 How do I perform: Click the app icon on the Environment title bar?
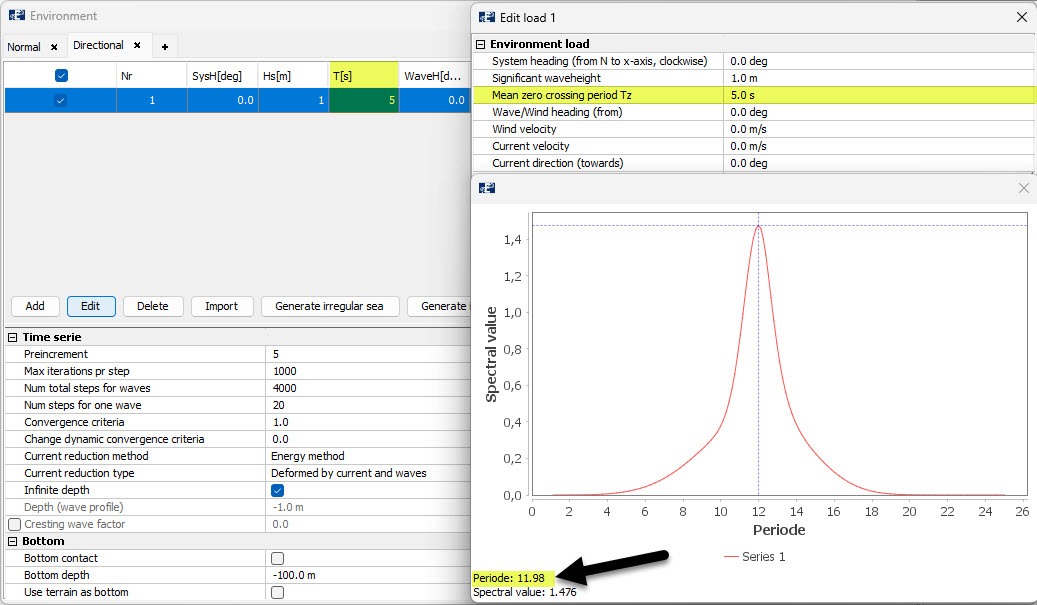[x=16, y=15]
